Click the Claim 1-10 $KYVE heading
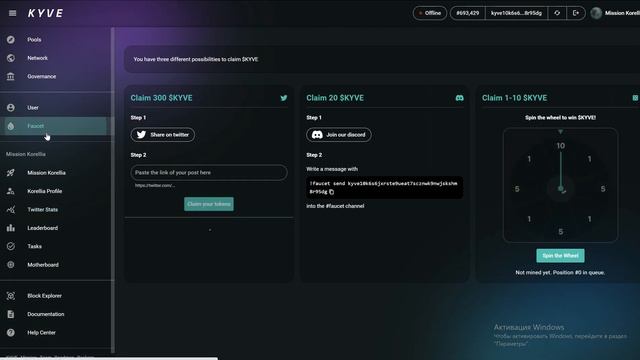 click(x=514, y=98)
